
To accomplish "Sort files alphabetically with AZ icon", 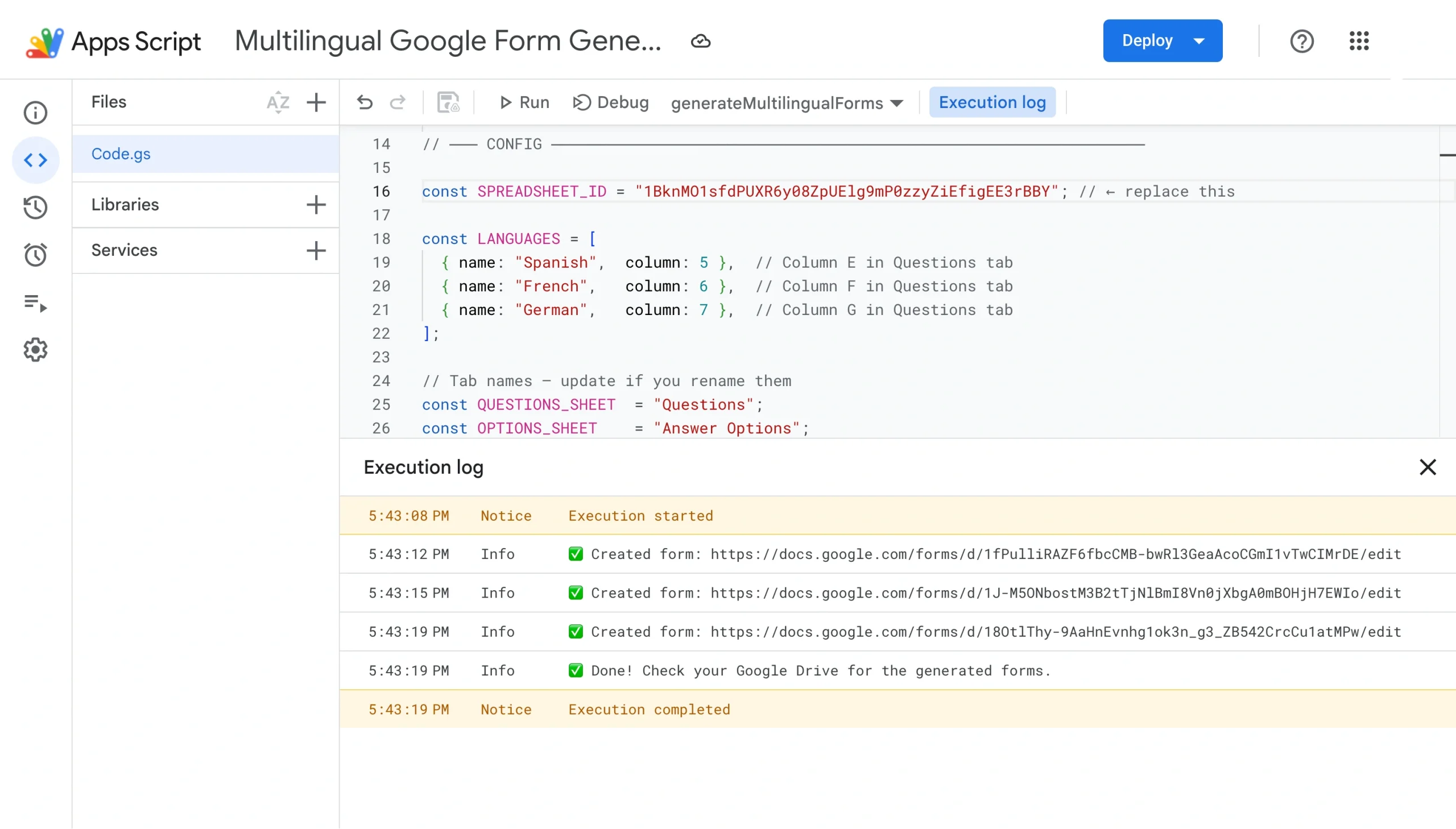I will pos(278,102).
